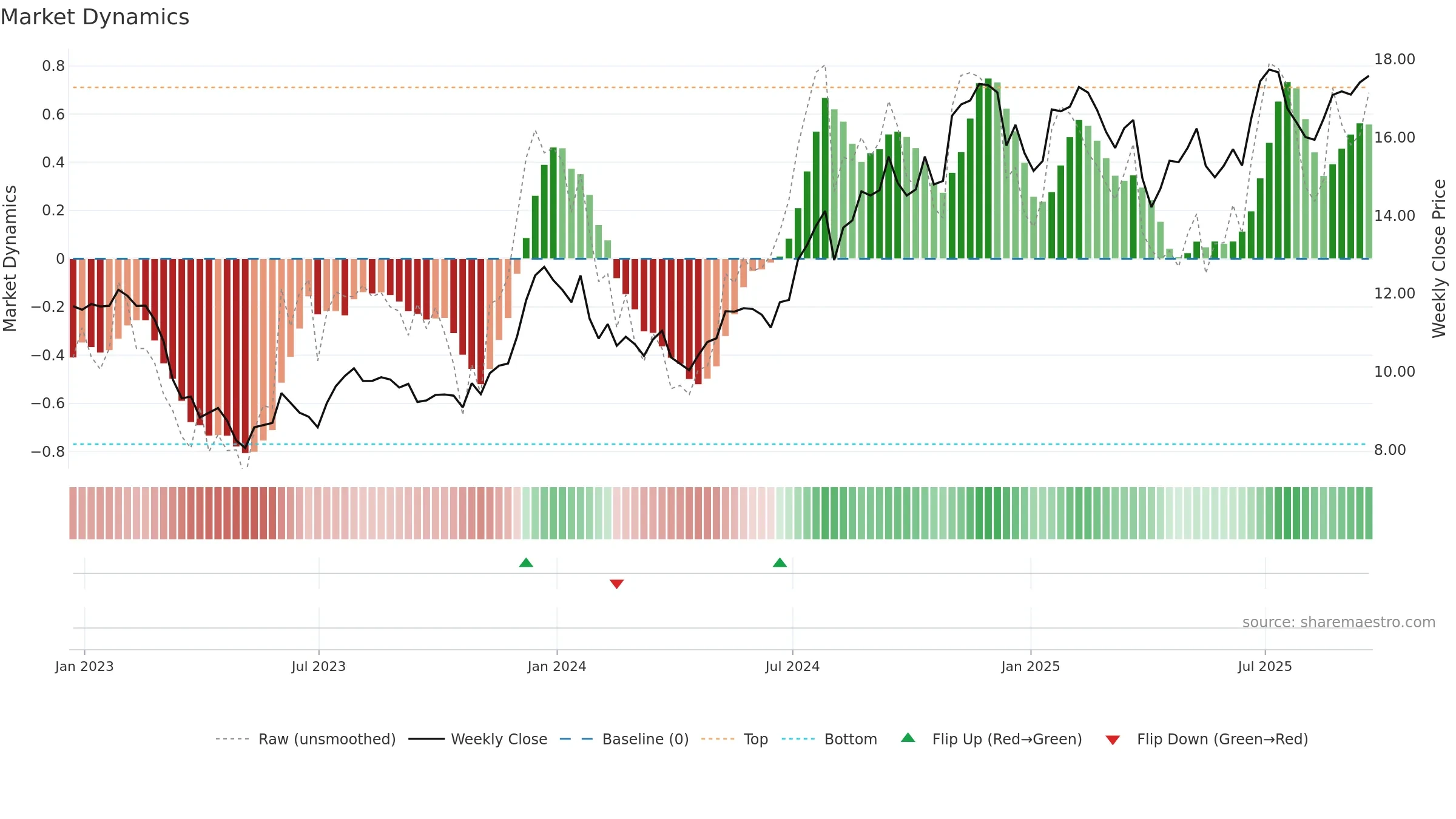
Task: Click the −0.8 left axis label
Action: (x=48, y=451)
